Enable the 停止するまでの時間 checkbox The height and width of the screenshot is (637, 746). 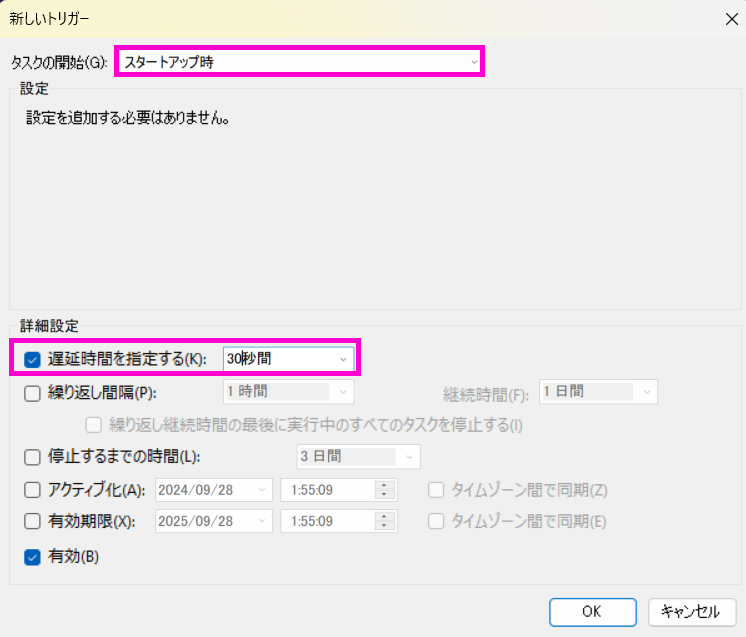pyautogui.click(x=32, y=457)
